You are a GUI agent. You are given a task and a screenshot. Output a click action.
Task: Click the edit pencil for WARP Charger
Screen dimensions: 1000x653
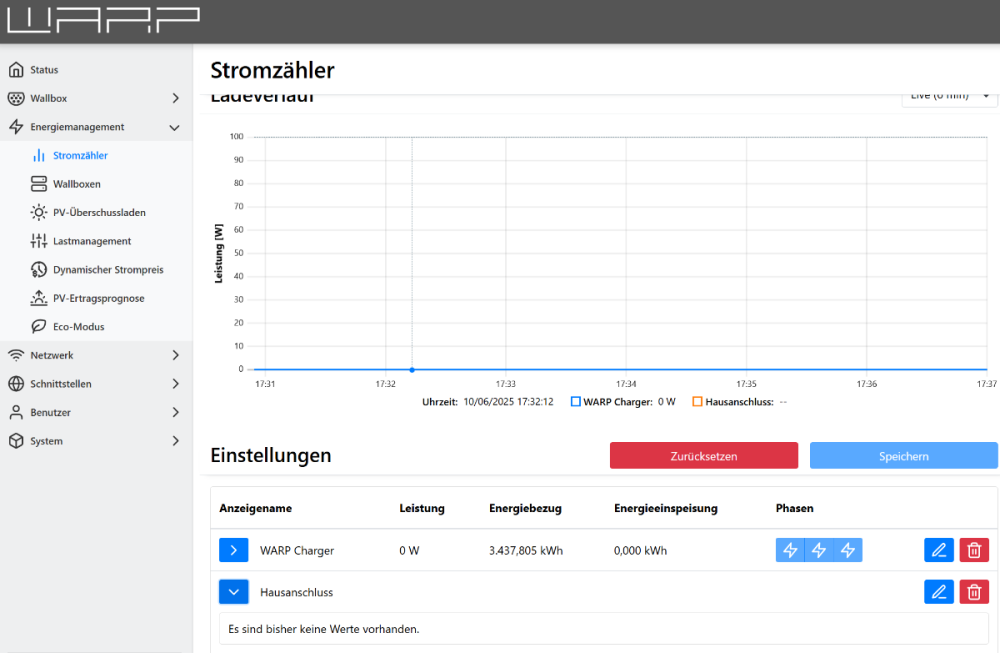(x=938, y=550)
